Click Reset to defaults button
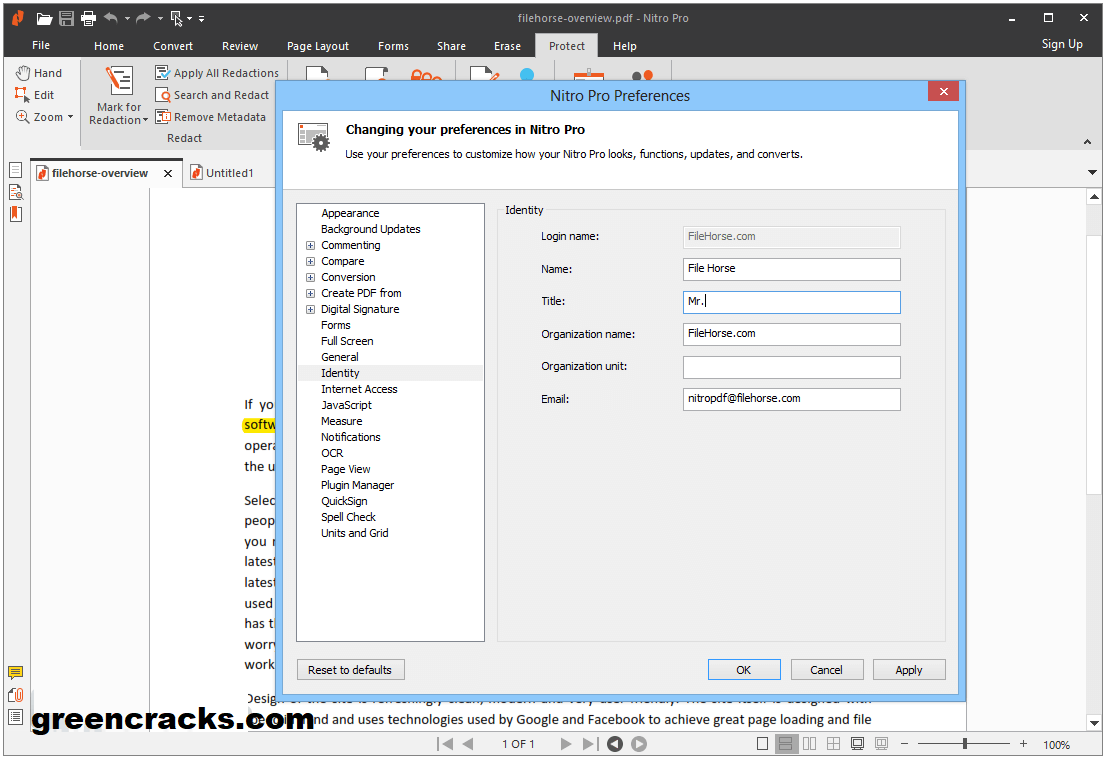 [x=350, y=669]
